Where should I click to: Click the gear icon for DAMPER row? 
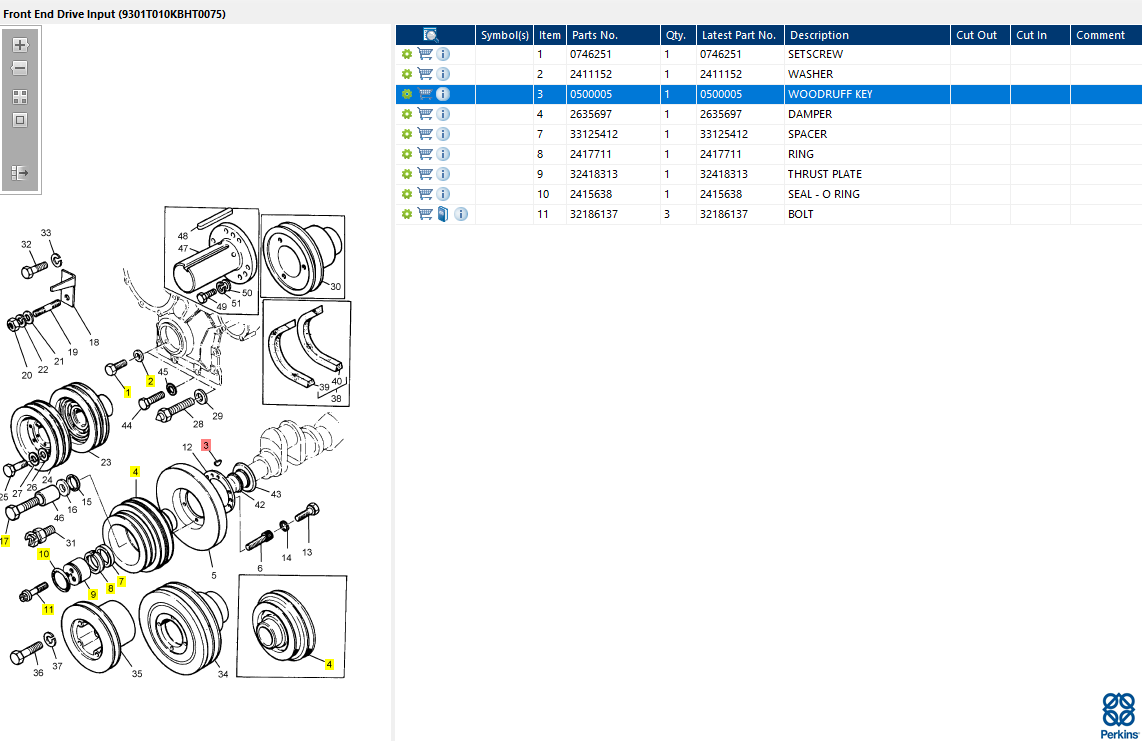point(407,114)
